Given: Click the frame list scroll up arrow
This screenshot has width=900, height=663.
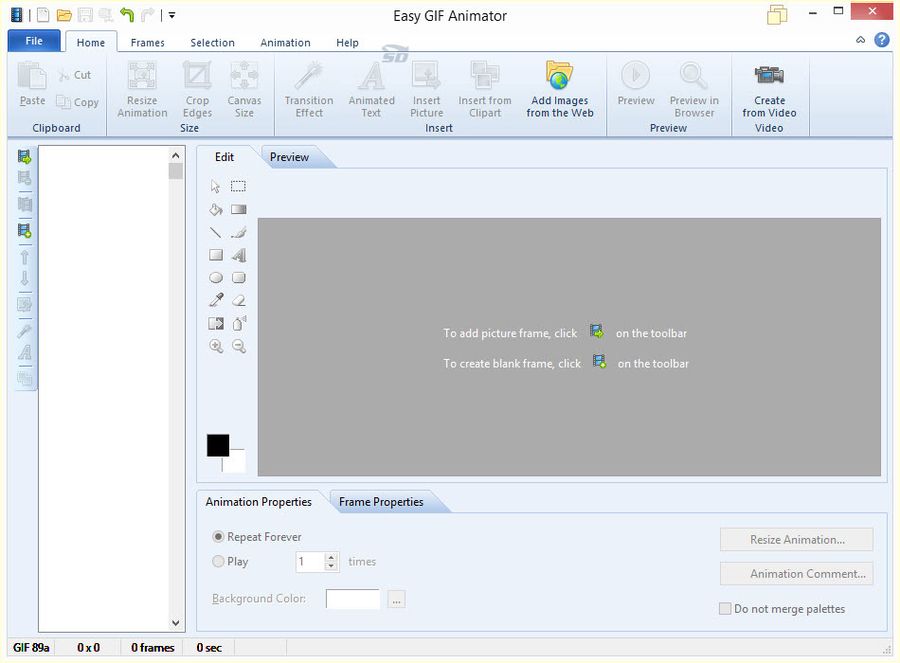Looking at the screenshot, I should pos(176,156).
